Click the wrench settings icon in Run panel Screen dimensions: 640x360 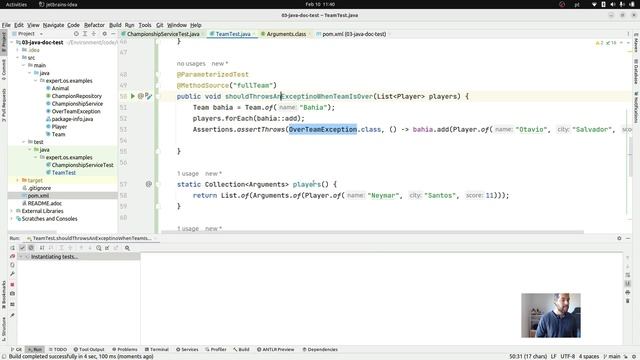pyautogui.click(x=13, y=274)
